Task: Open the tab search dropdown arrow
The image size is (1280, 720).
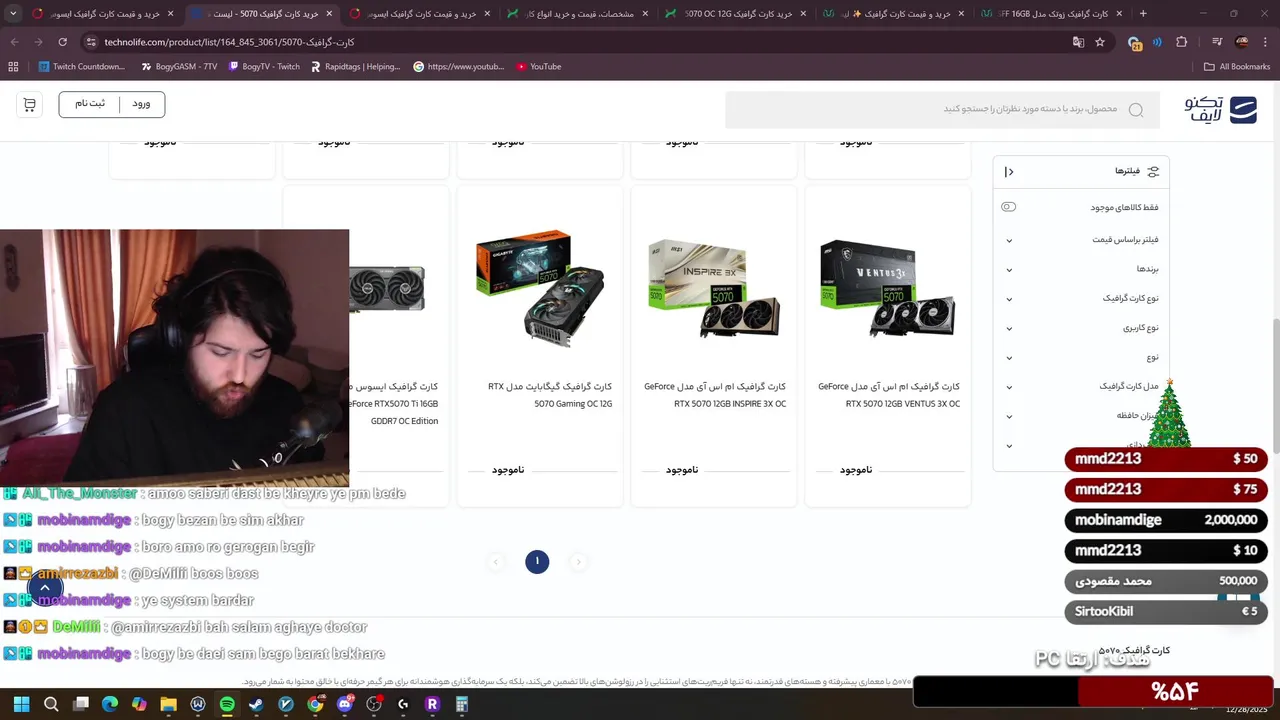Action: coord(13,14)
